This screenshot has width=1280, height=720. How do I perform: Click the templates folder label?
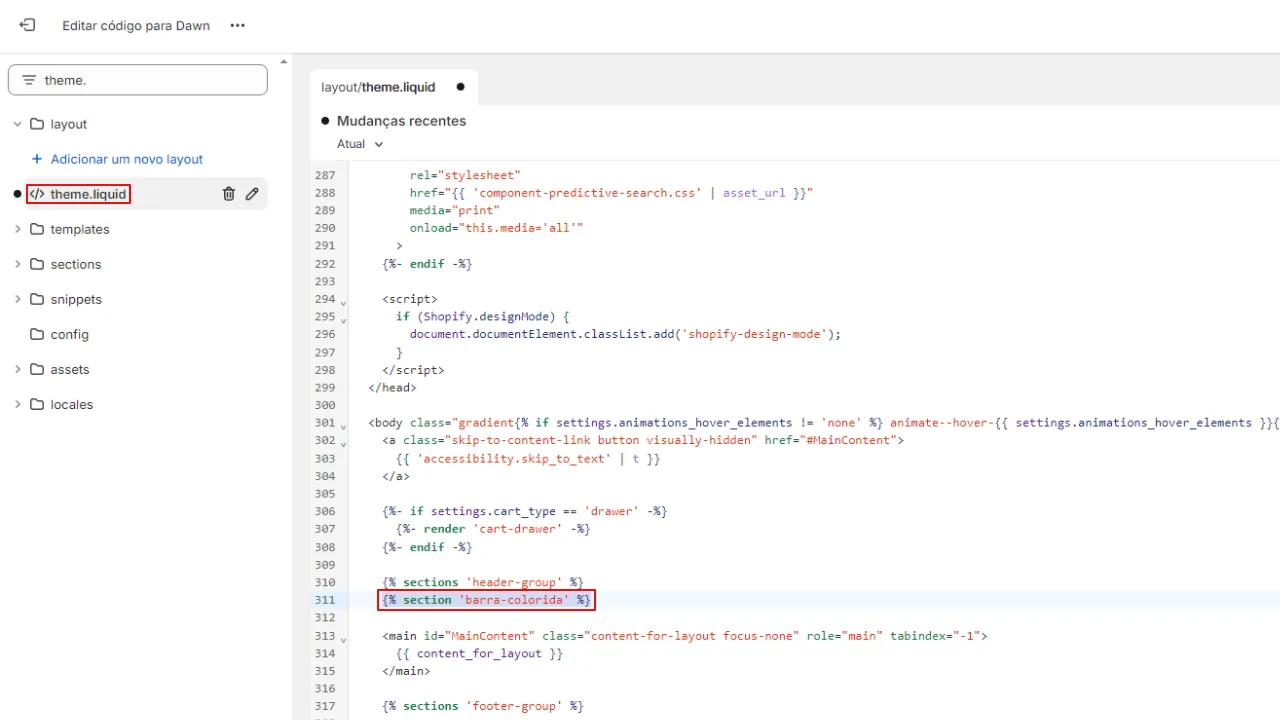click(x=80, y=229)
